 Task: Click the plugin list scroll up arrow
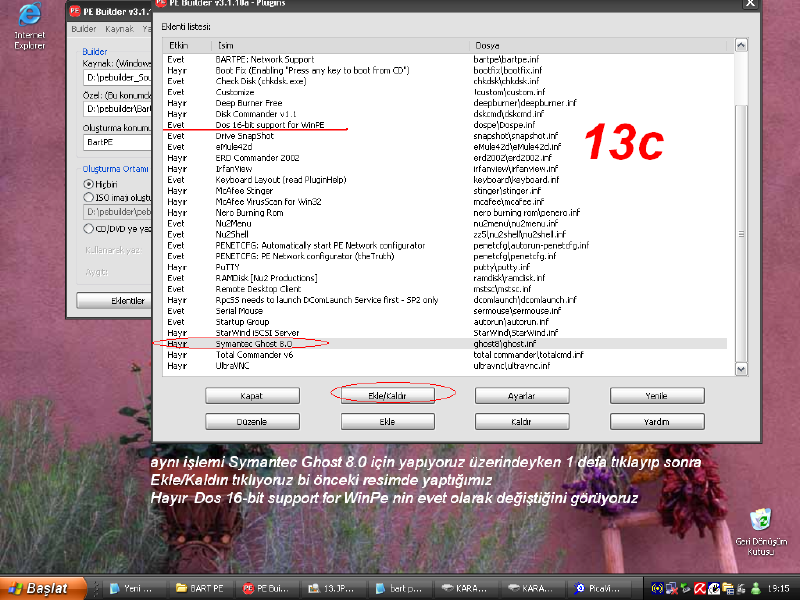pos(741,45)
